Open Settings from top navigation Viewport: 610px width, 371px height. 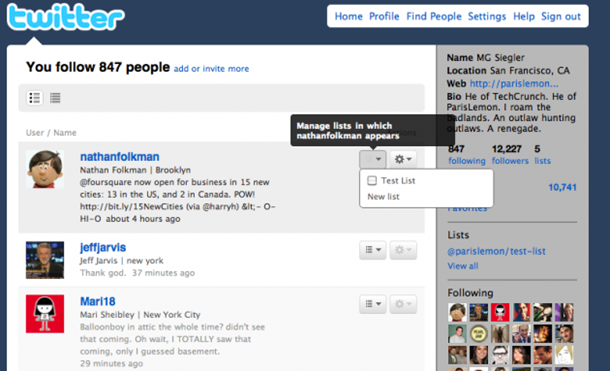coord(487,16)
